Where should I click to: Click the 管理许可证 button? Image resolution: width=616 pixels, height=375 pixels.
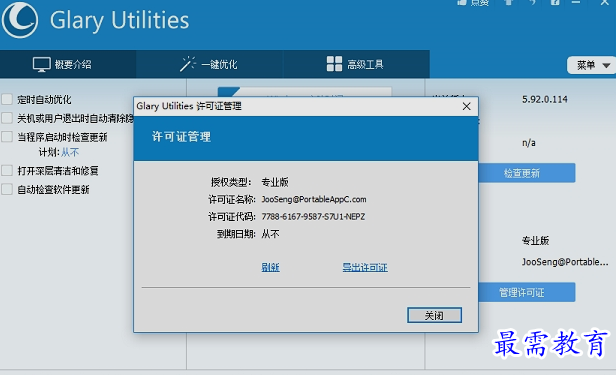[x=527, y=292]
